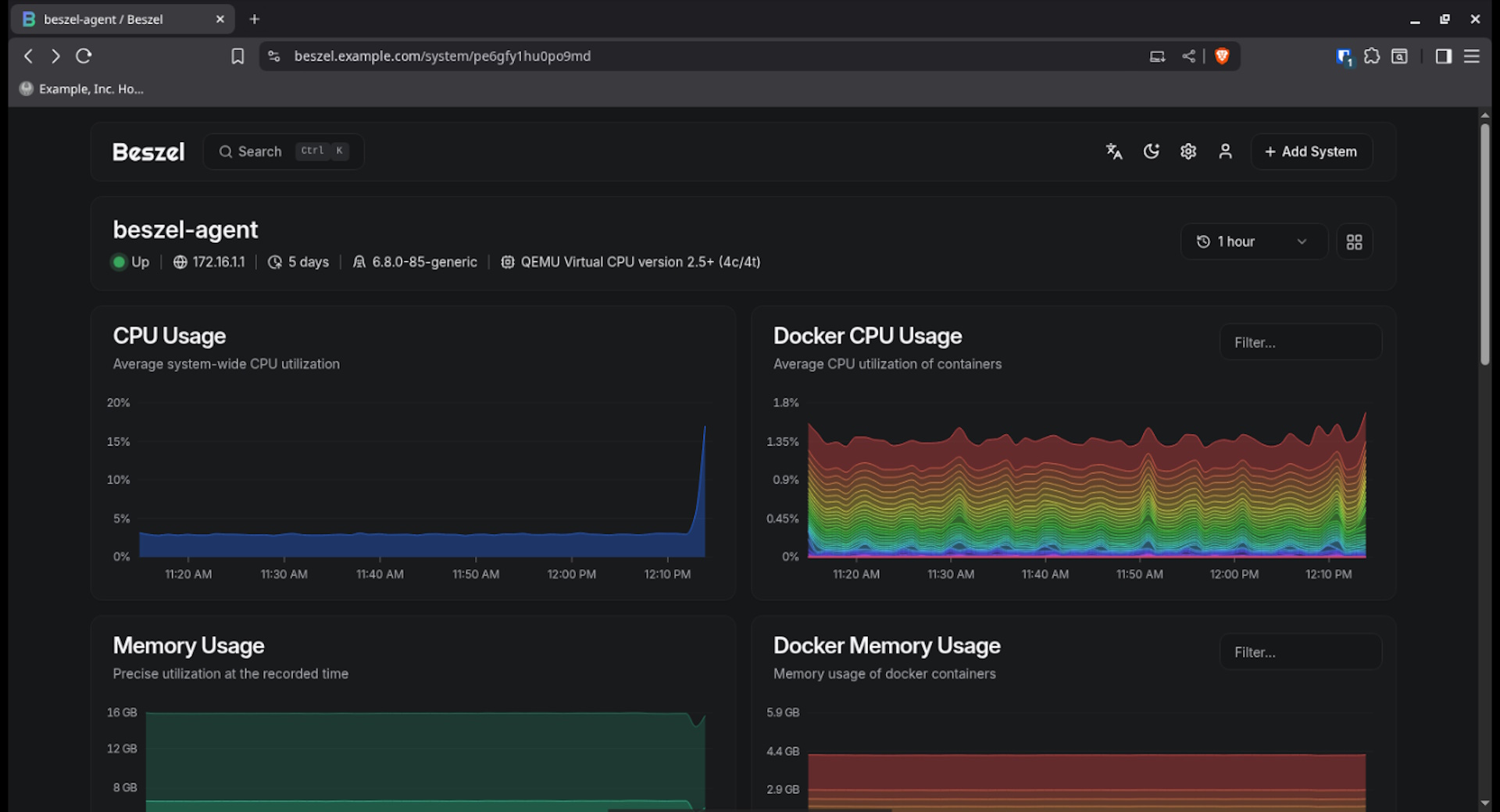Click the share icon in address bar
This screenshot has height=812, width=1500.
click(x=1188, y=56)
